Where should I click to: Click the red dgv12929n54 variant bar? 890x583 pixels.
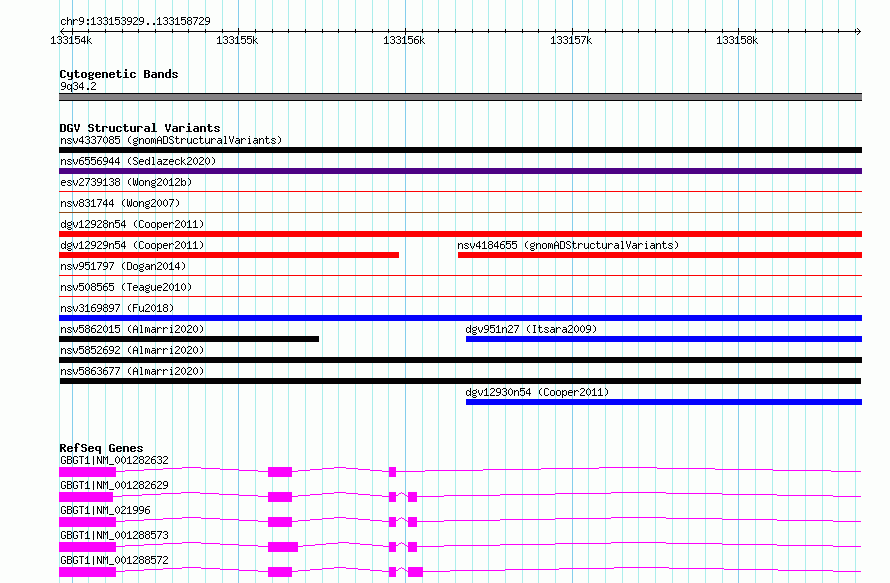tap(229, 255)
